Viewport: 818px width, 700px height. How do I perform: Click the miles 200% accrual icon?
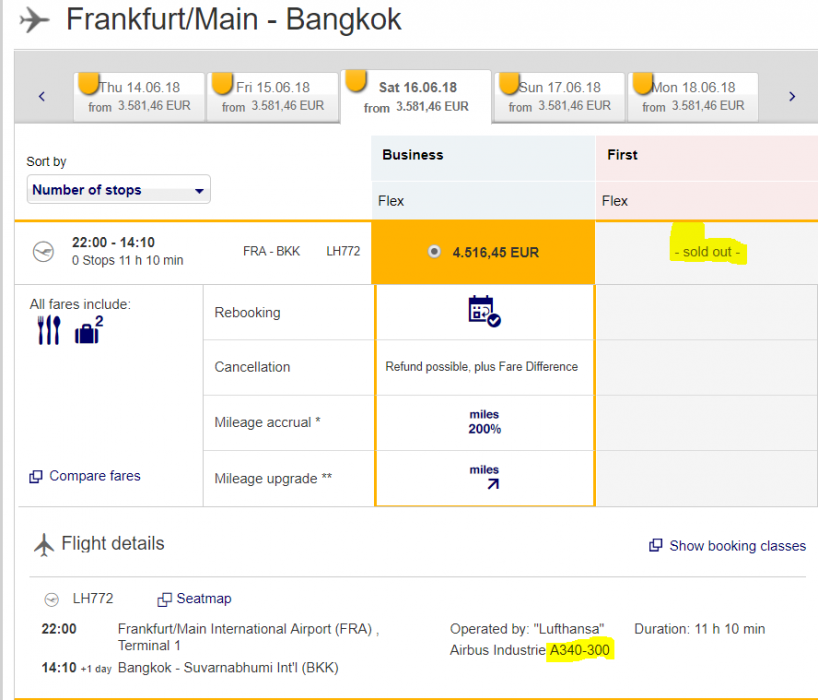coord(484,422)
